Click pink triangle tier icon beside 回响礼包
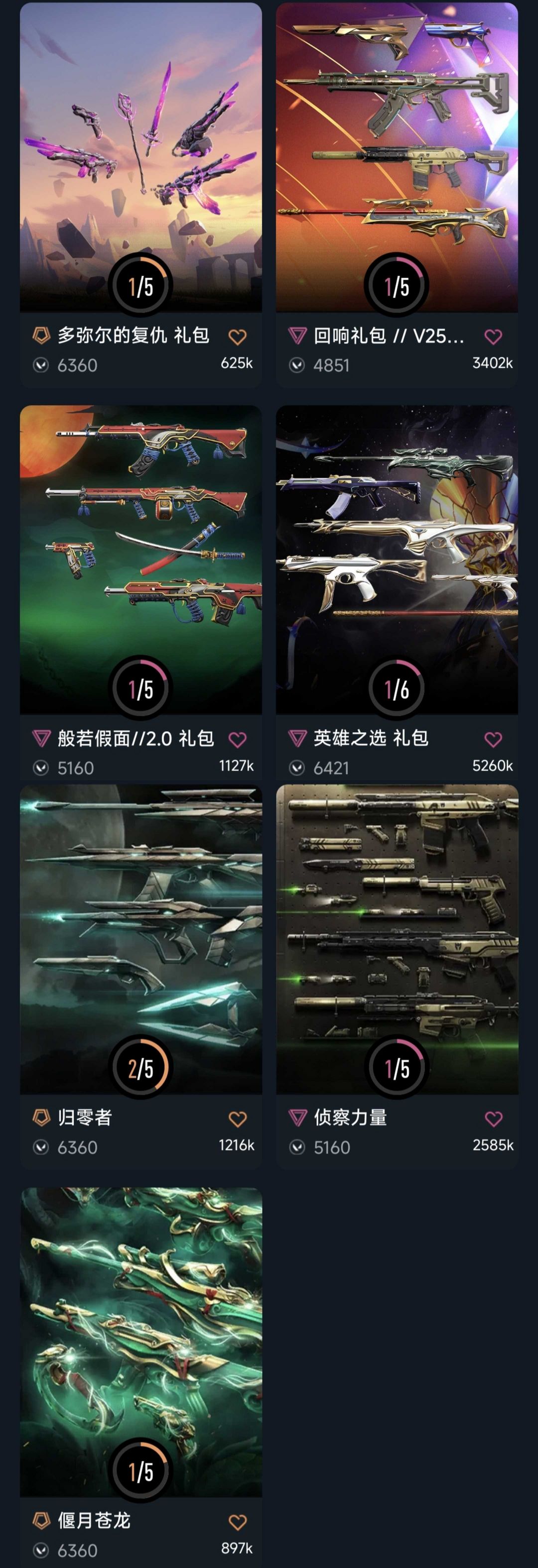 (x=297, y=335)
